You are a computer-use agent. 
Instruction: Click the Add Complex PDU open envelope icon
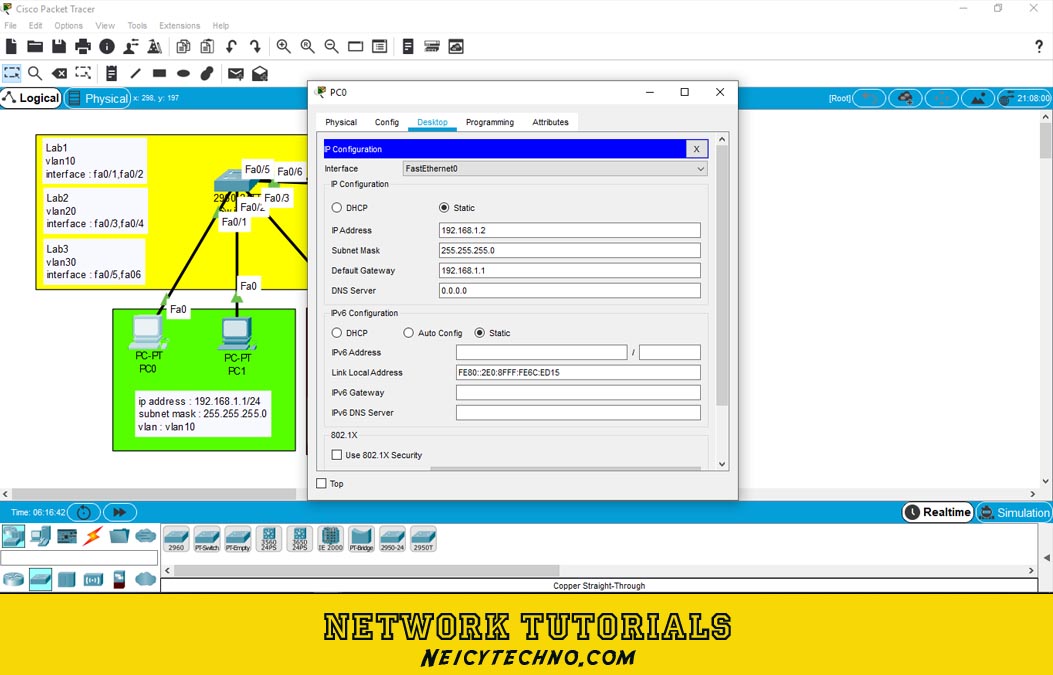click(x=260, y=73)
